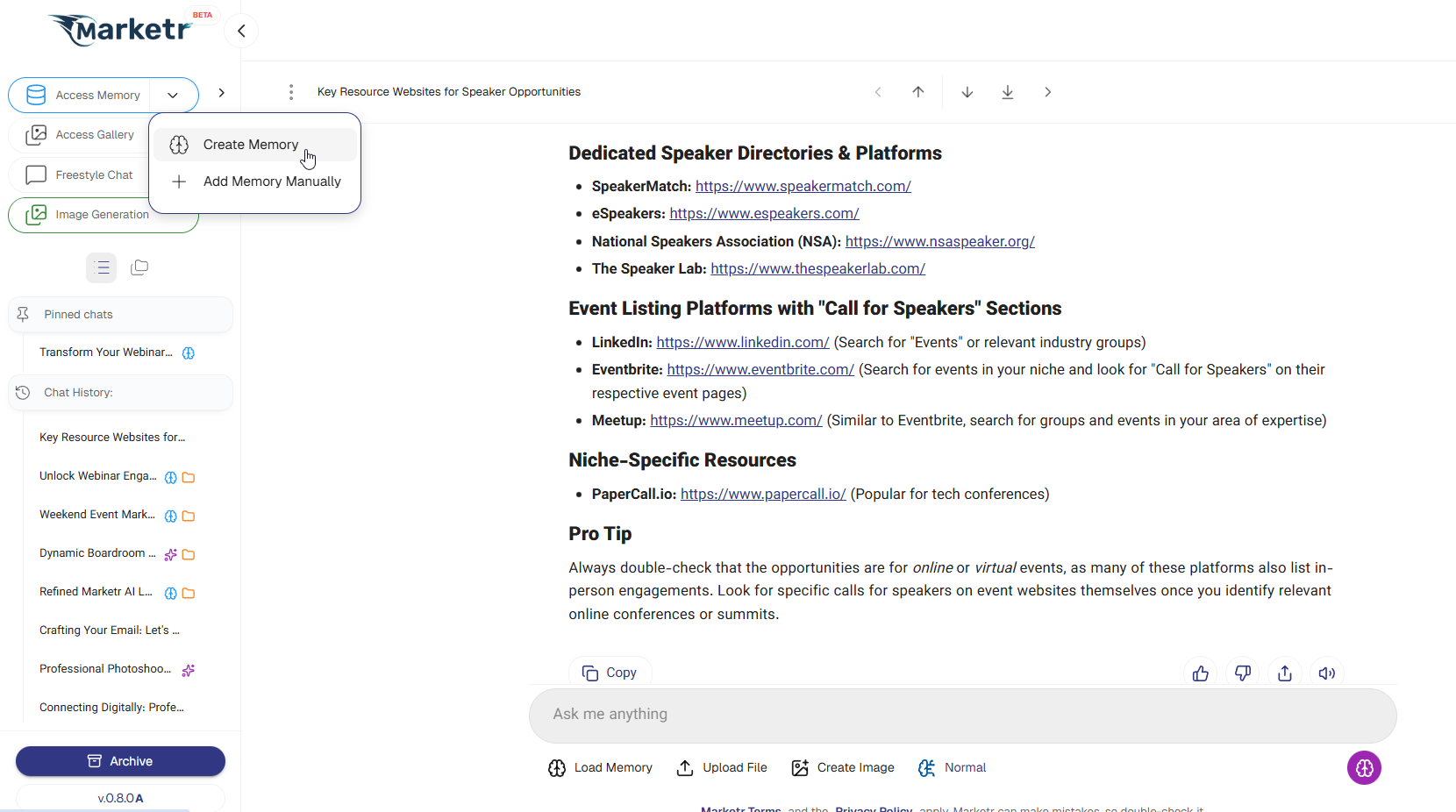Click sparkle icon beside Dynamic Boardroom chat
Image resolution: width=1456 pixels, height=812 pixels.
coord(171,555)
